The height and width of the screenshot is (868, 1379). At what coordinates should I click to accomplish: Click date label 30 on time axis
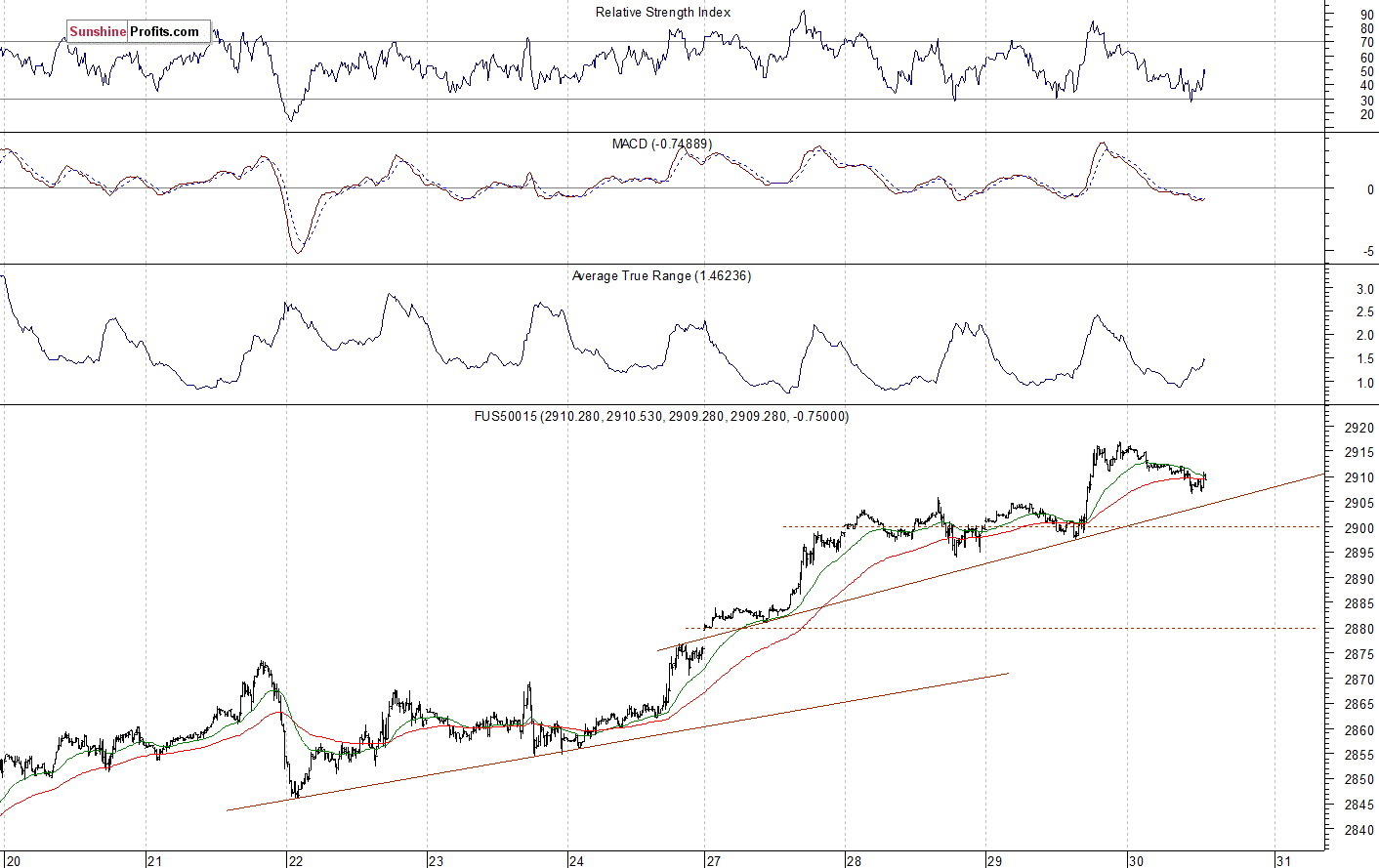(1136, 861)
